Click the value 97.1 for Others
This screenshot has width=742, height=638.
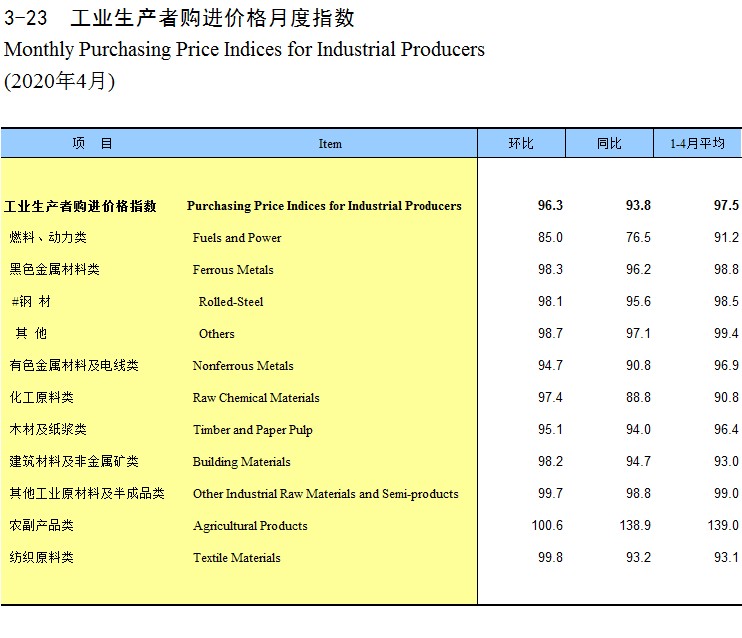pyautogui.click(x=638, y=333)
